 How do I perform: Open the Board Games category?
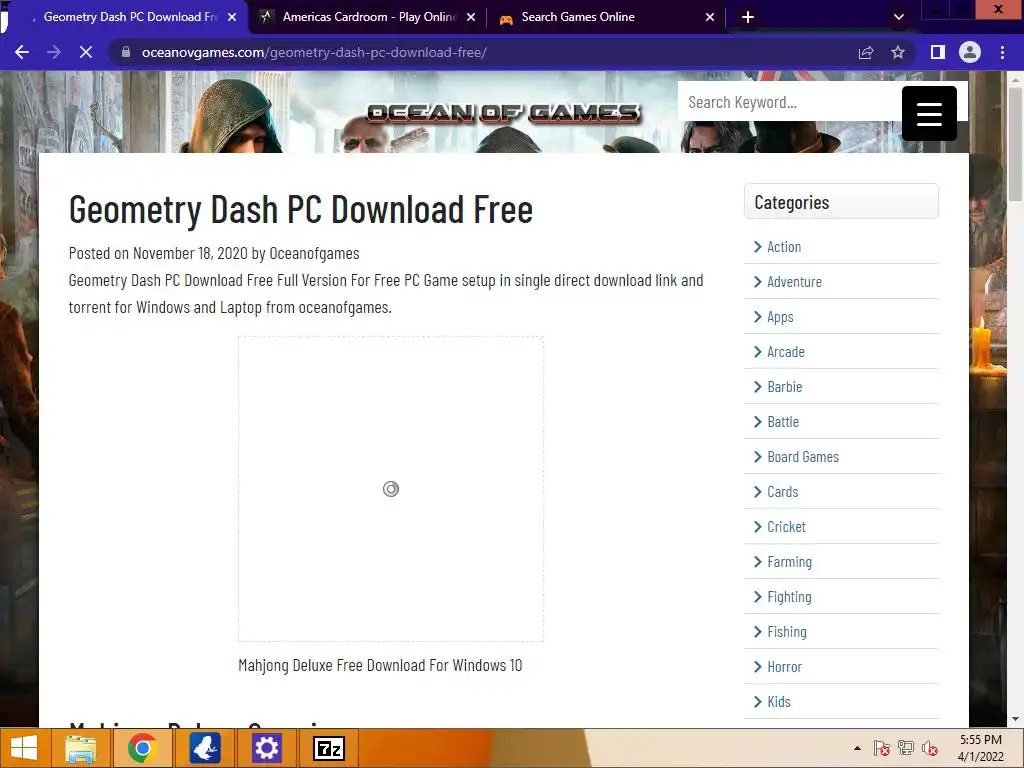803,457
